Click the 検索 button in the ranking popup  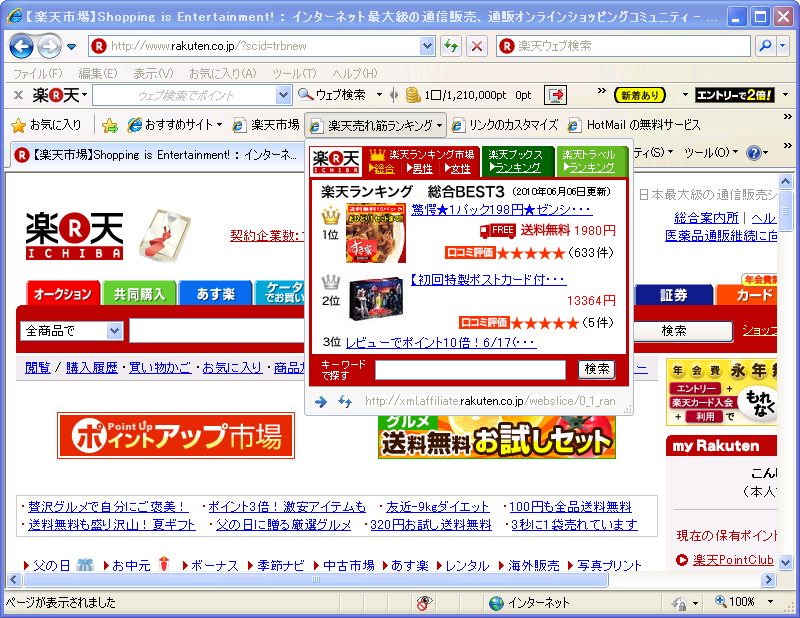point(596,369)
